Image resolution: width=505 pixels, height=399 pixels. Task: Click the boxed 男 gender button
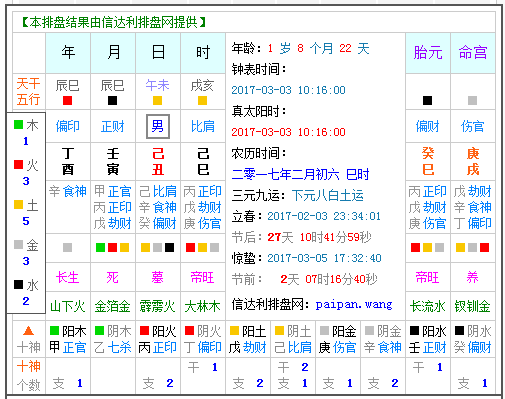[x=158, y=126]
